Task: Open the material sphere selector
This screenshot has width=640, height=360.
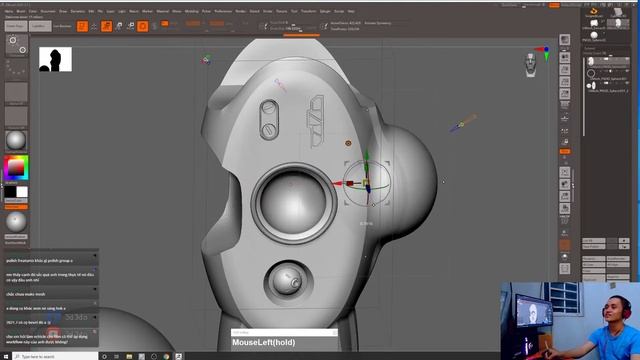Action: click(16, 141)
